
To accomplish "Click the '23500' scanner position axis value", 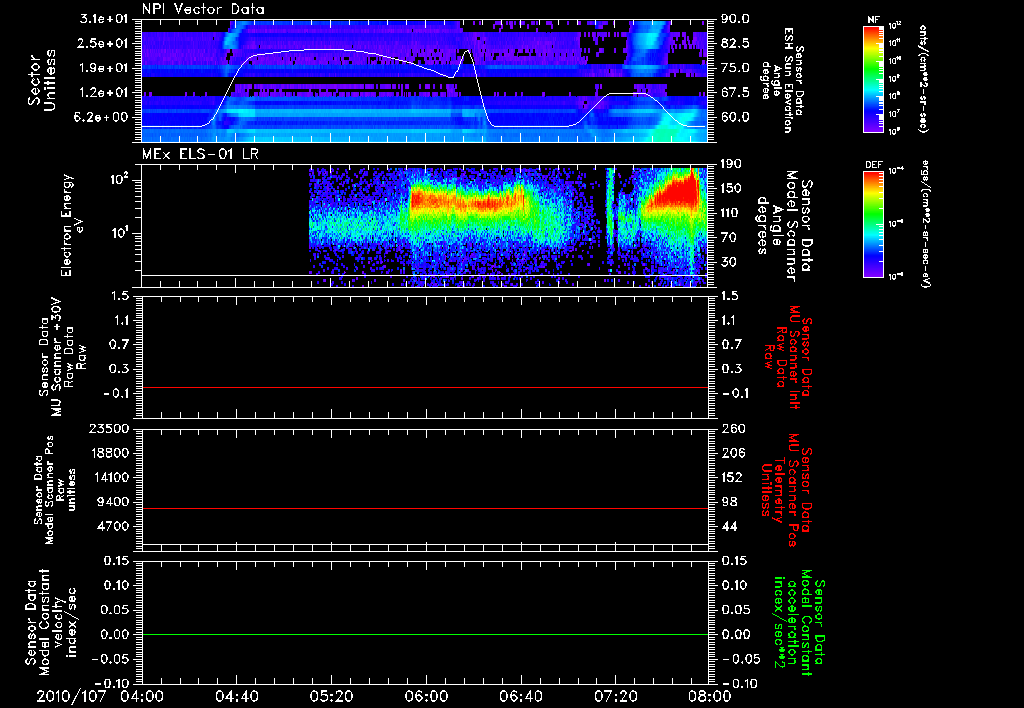I will pos(110,428).
